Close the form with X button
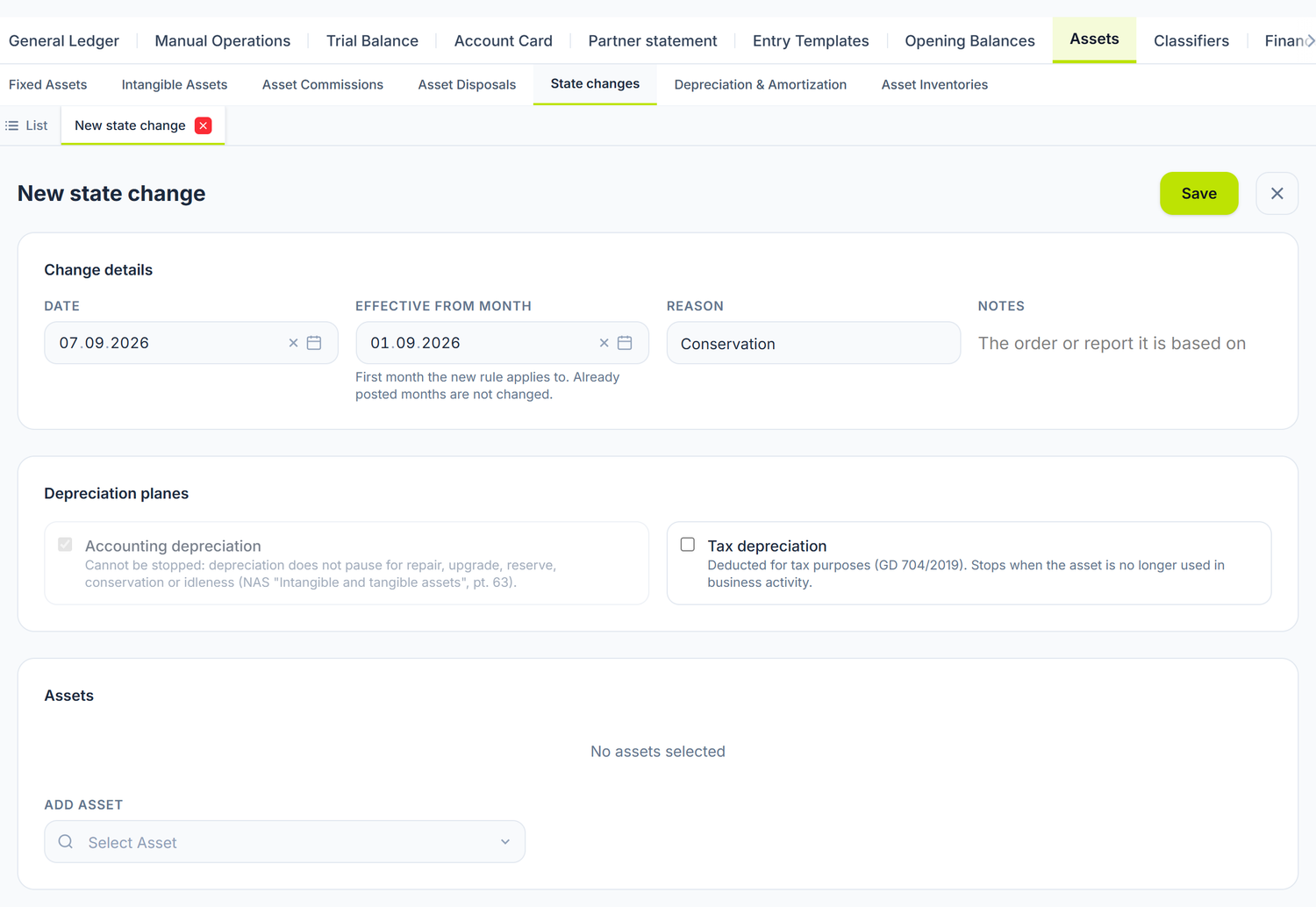The image size is (1316, 907). [1277, 193]
